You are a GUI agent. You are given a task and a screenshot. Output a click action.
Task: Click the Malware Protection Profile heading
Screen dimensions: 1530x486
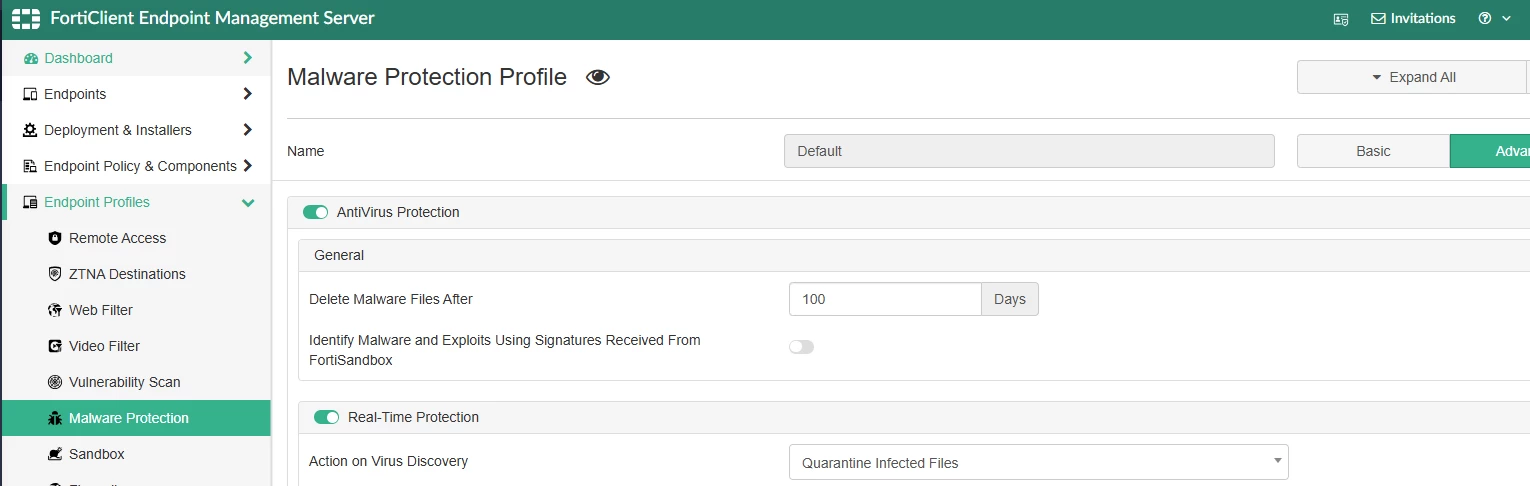click(427, 77)
